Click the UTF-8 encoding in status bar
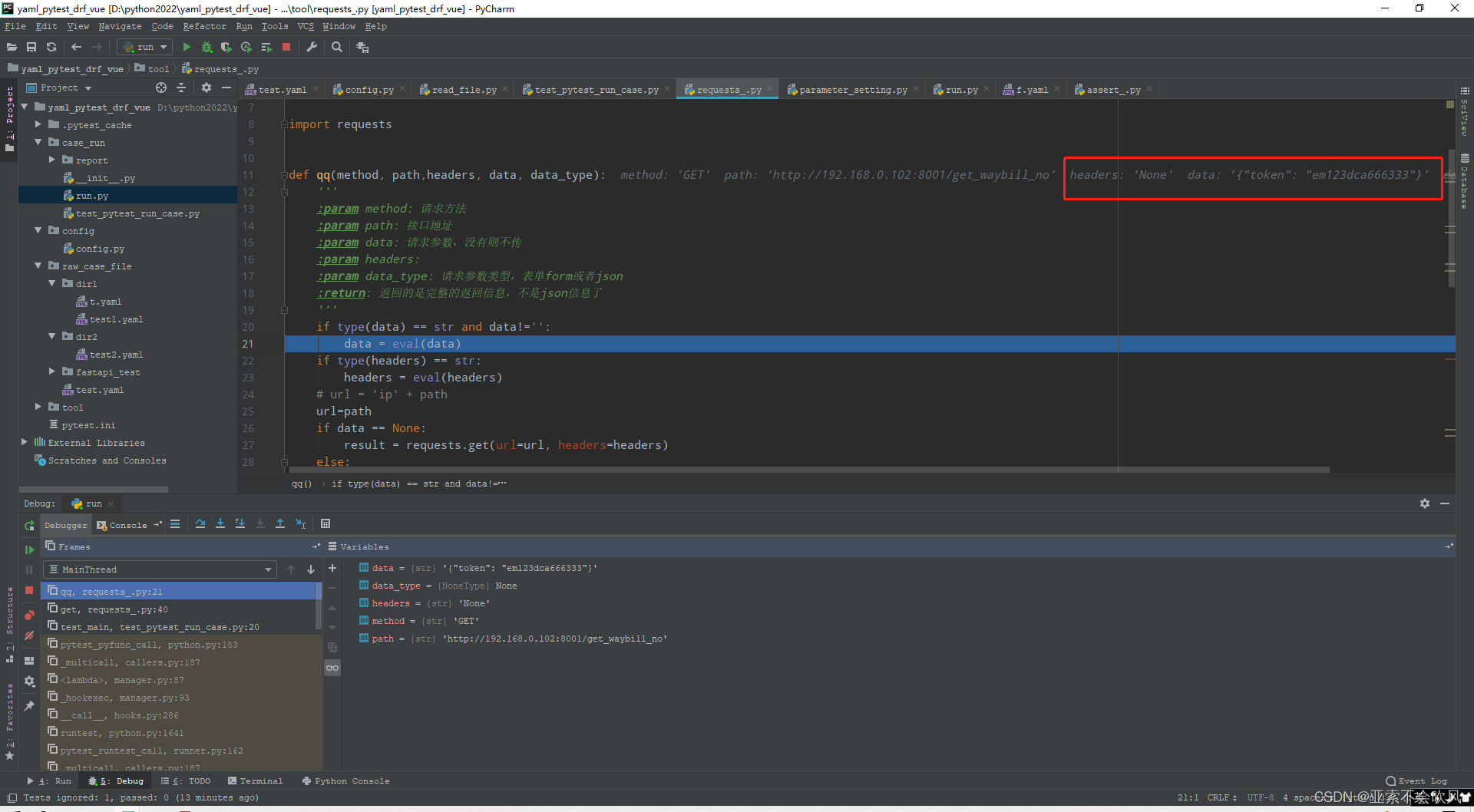 1260,797
